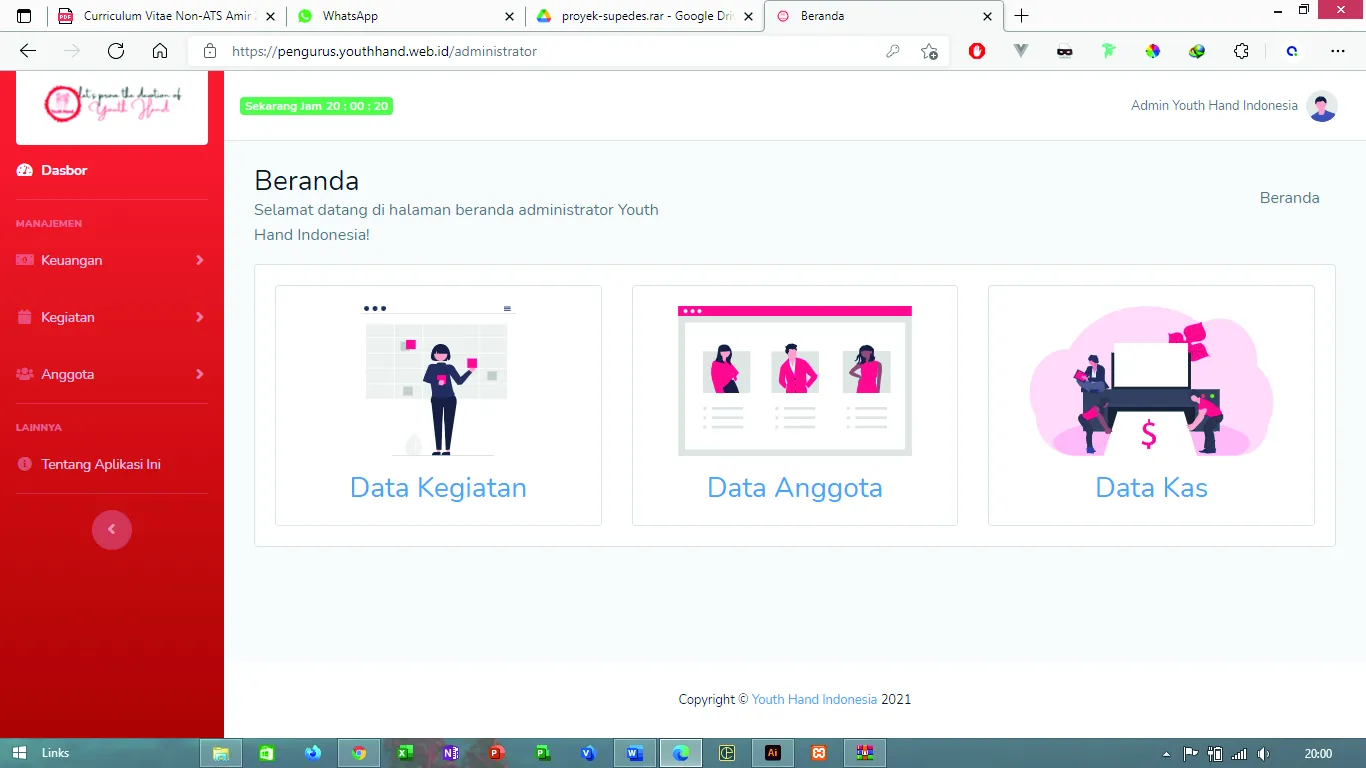Open the saved passwords key icon
This screenshot has width=1366, height=768.
[x=893, y=51]
